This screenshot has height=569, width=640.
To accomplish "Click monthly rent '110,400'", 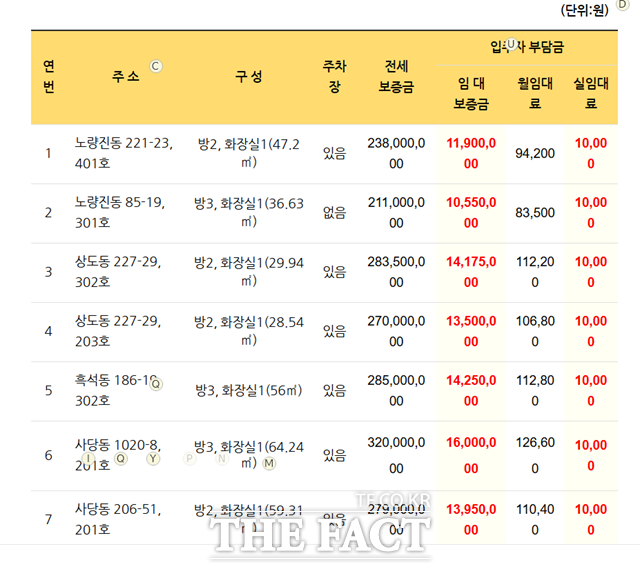I will coord(535,519).
